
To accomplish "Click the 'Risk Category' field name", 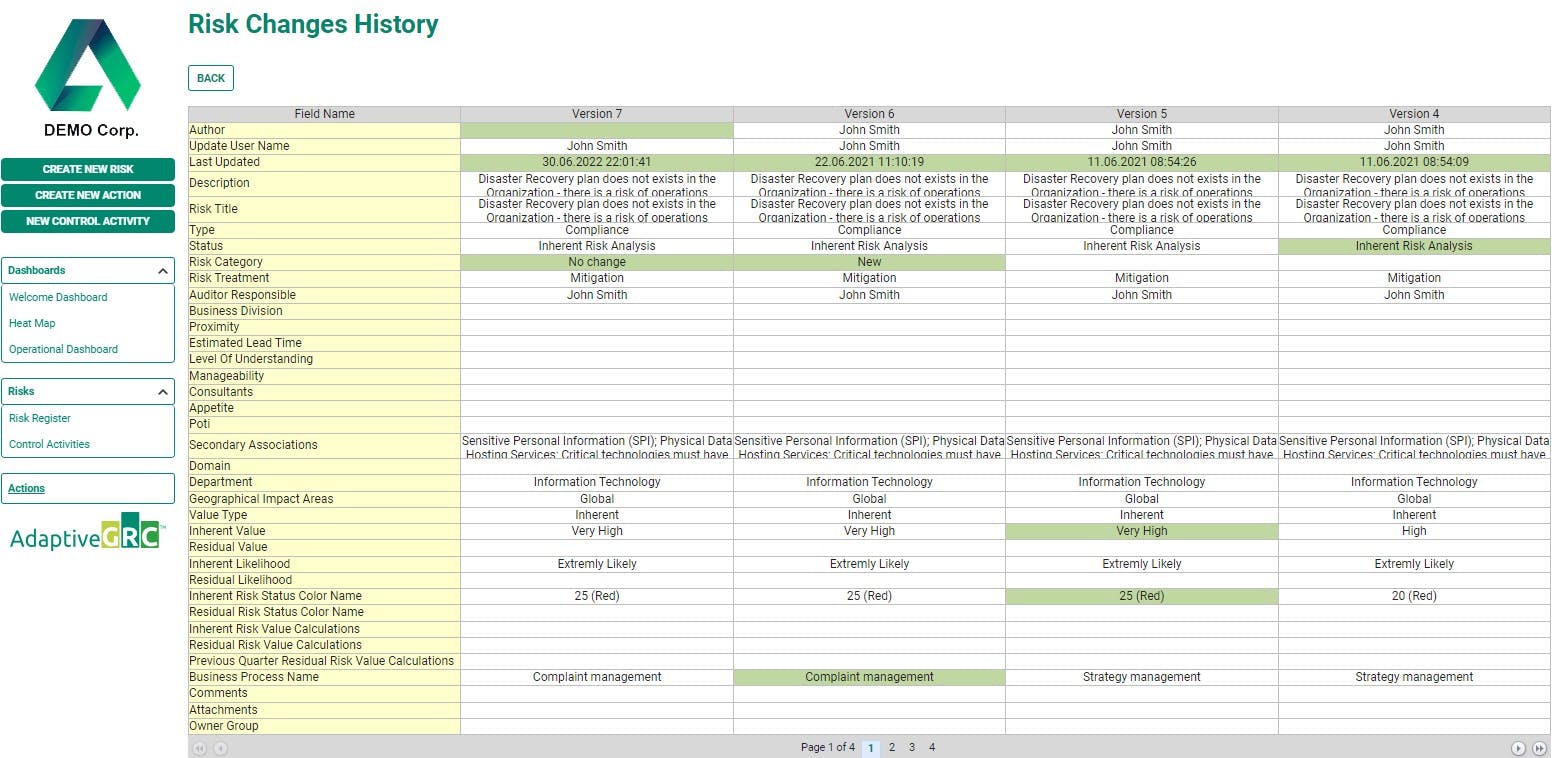I will (325, 262).
